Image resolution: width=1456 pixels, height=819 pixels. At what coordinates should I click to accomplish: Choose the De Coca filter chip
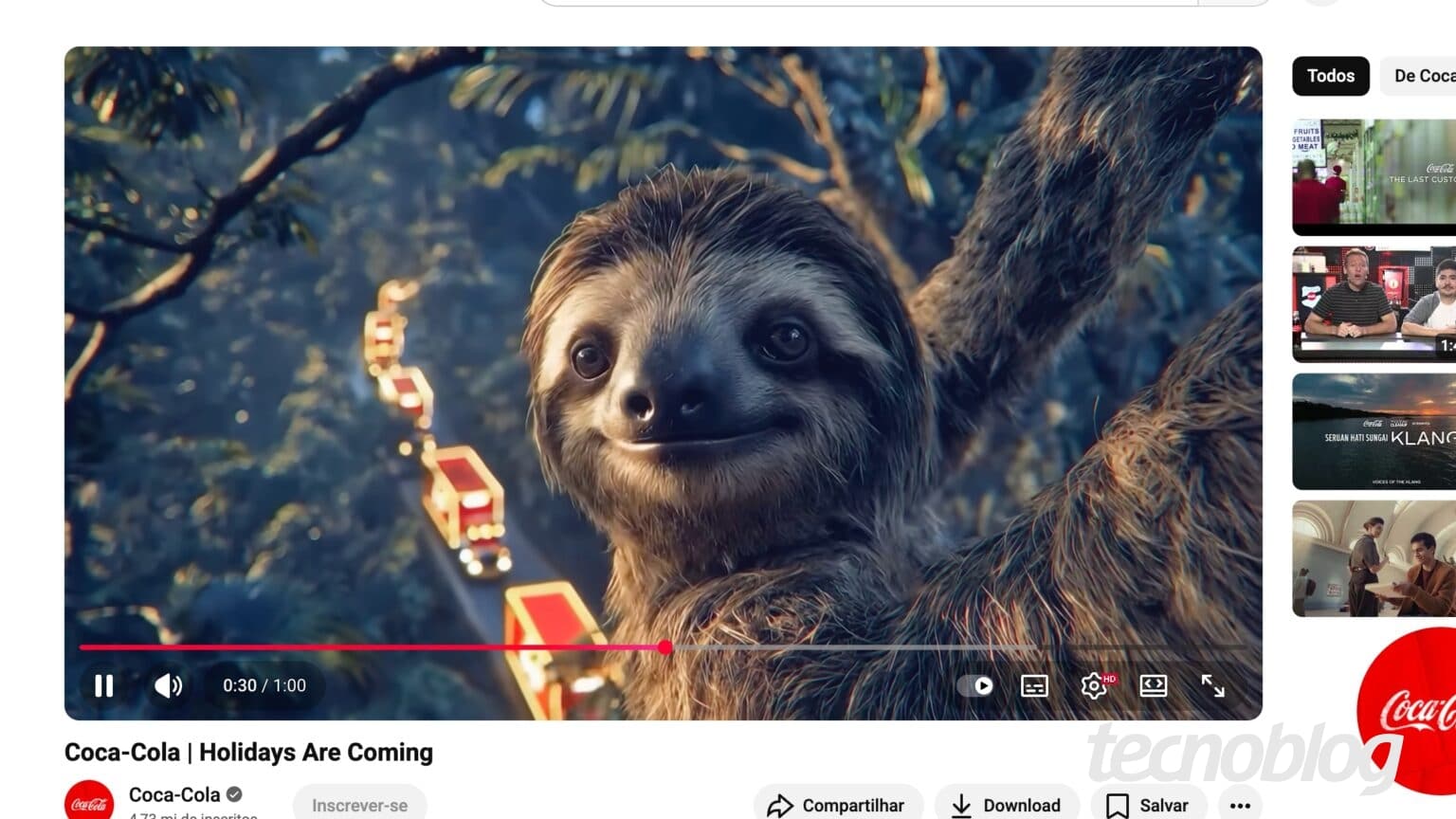(x=1425, y=76)
